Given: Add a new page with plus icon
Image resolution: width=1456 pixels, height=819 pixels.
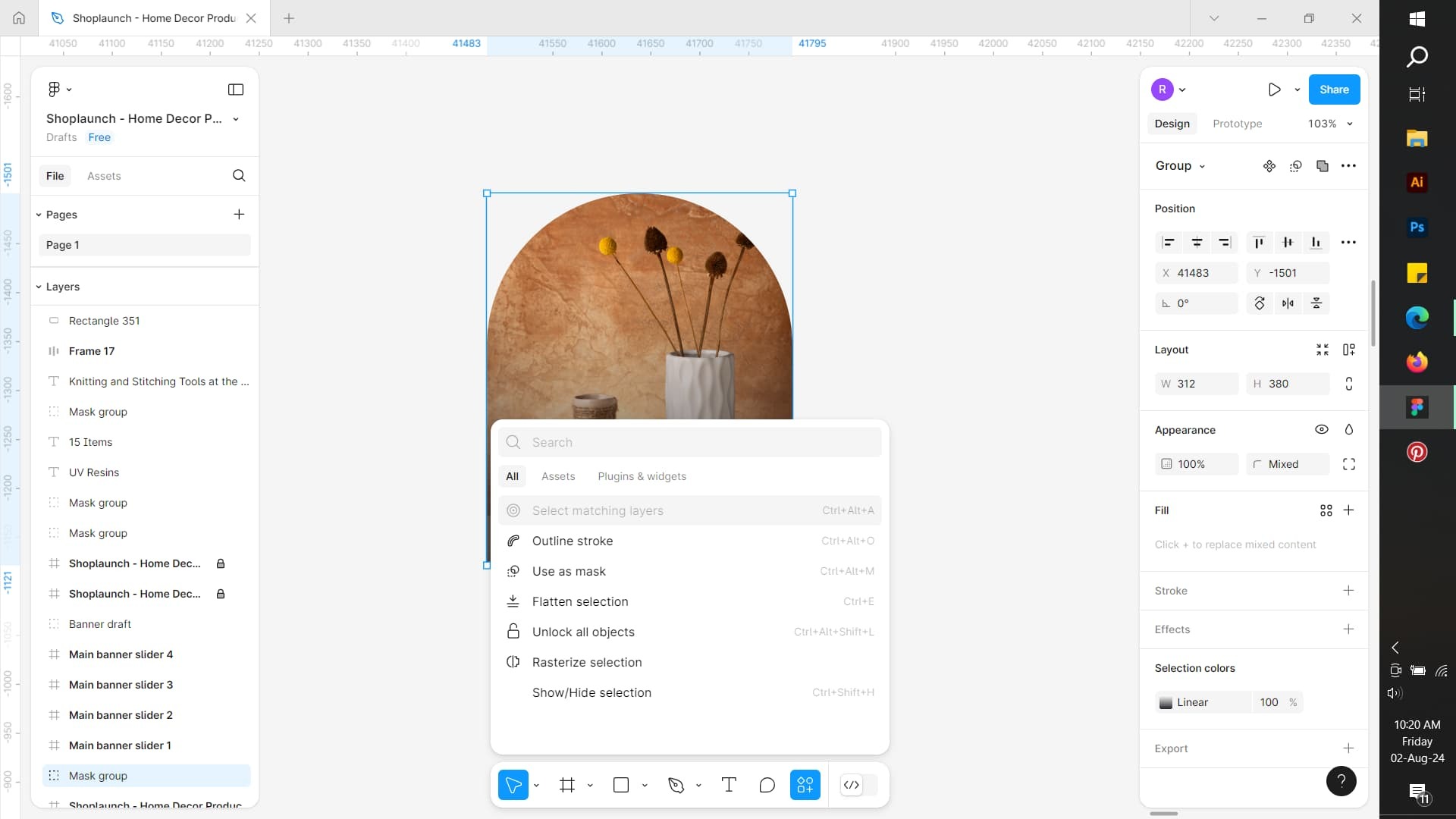Looking at the screenshot, I should [x=239, y=215].
